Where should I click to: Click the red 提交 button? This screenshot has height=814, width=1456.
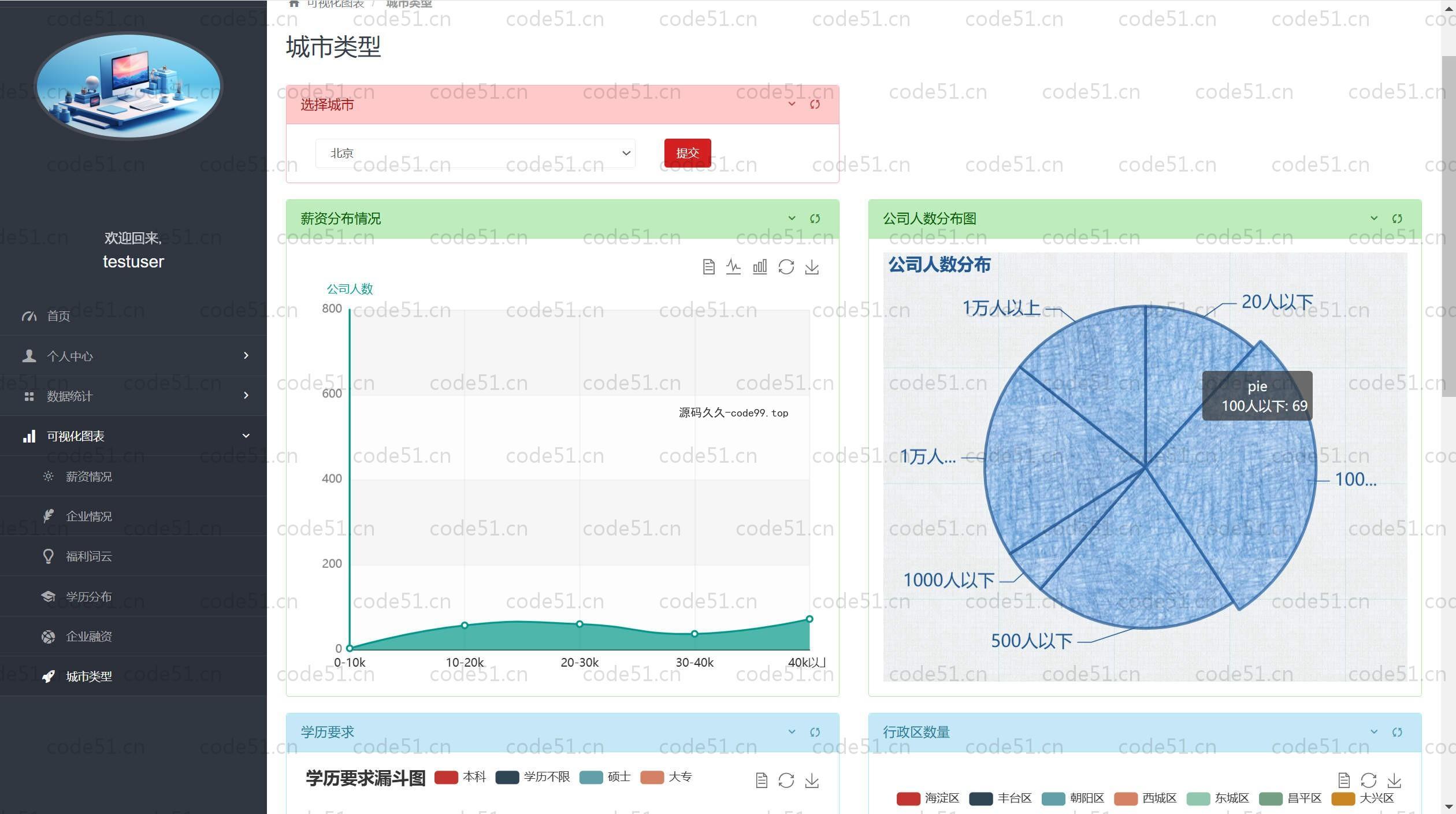click(688, 153)
